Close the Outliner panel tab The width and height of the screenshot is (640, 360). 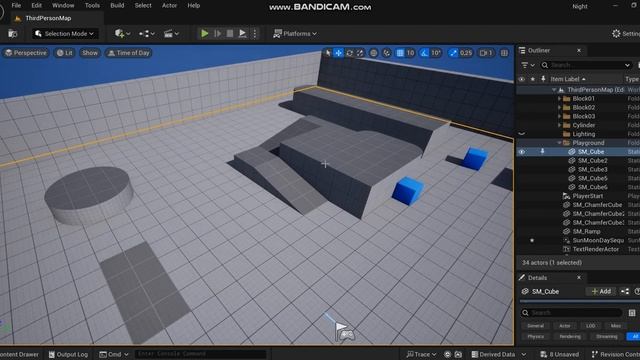(579, 50)
